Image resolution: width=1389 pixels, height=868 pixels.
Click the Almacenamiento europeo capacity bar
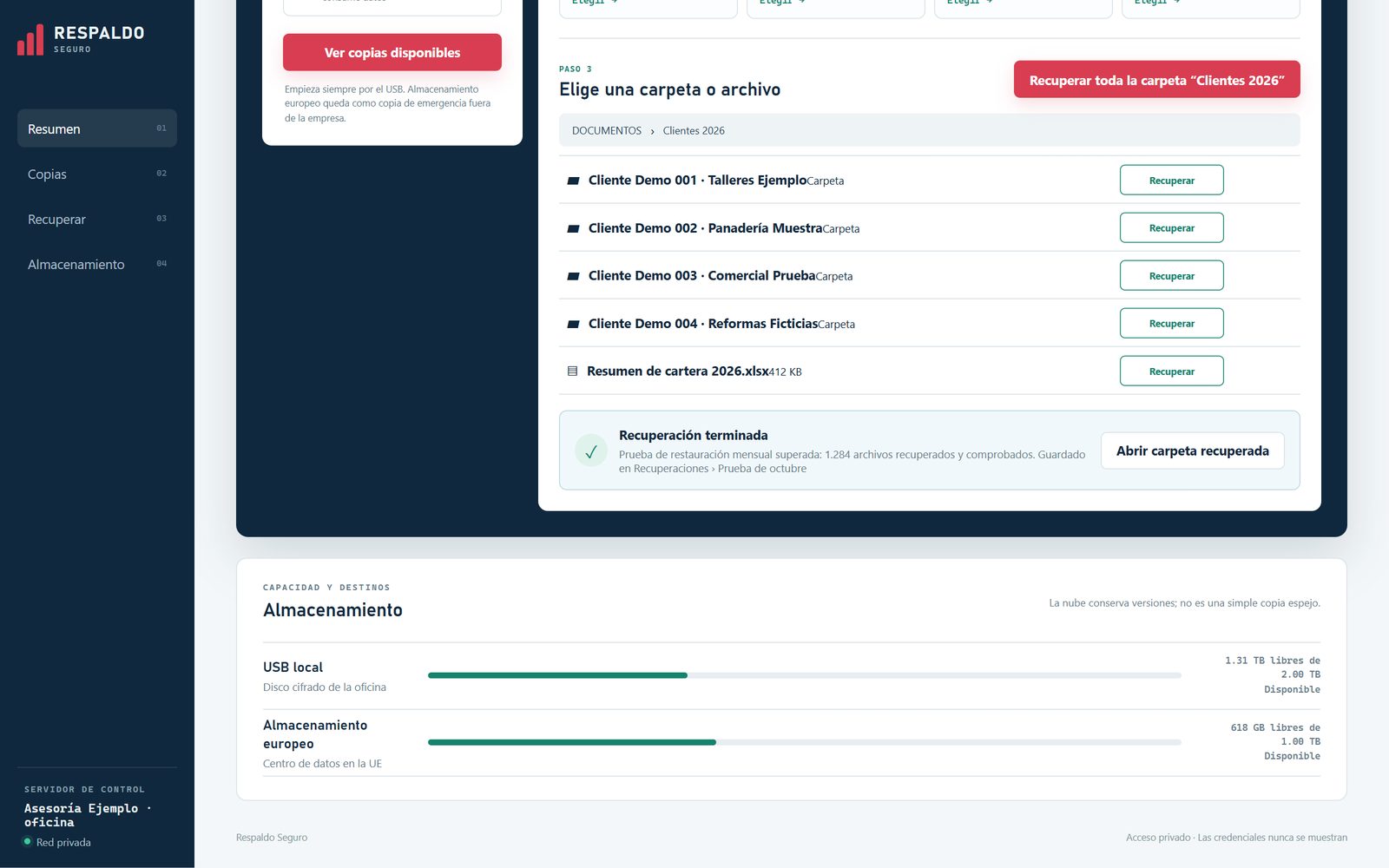tap(805, 742)
